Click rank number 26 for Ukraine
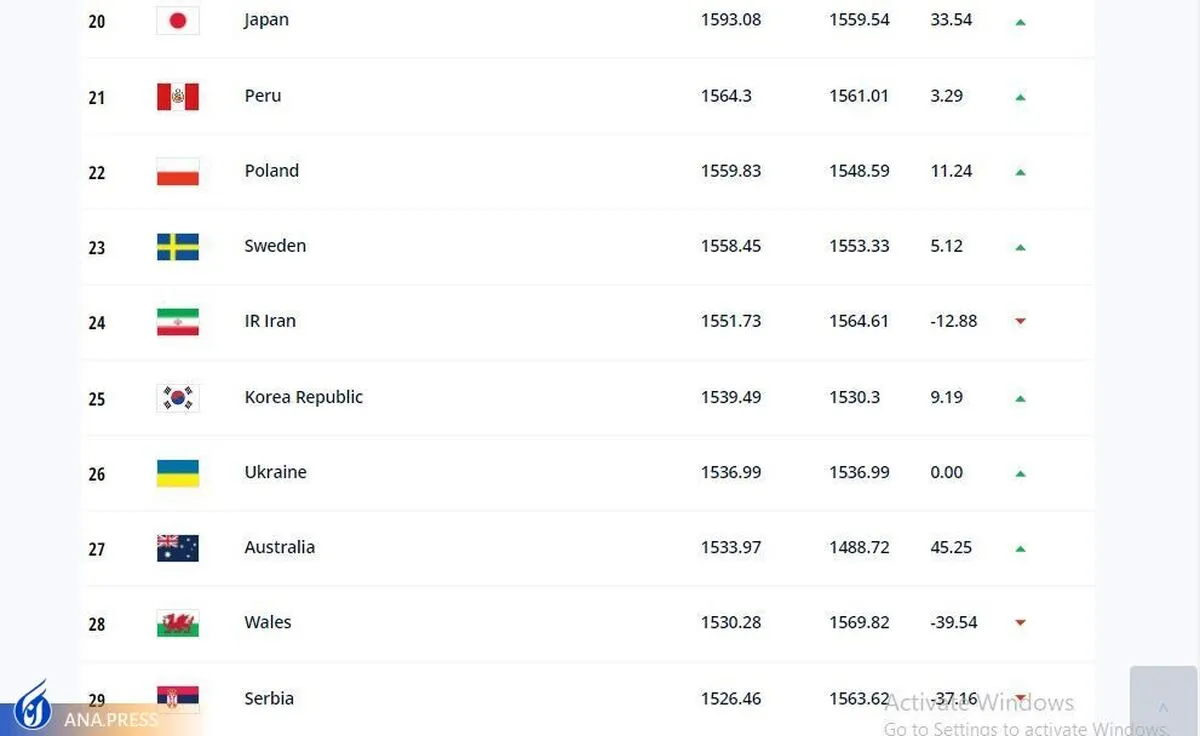Image resolution: width=1200 pixels, height=736 pixels. coord(97,474)
